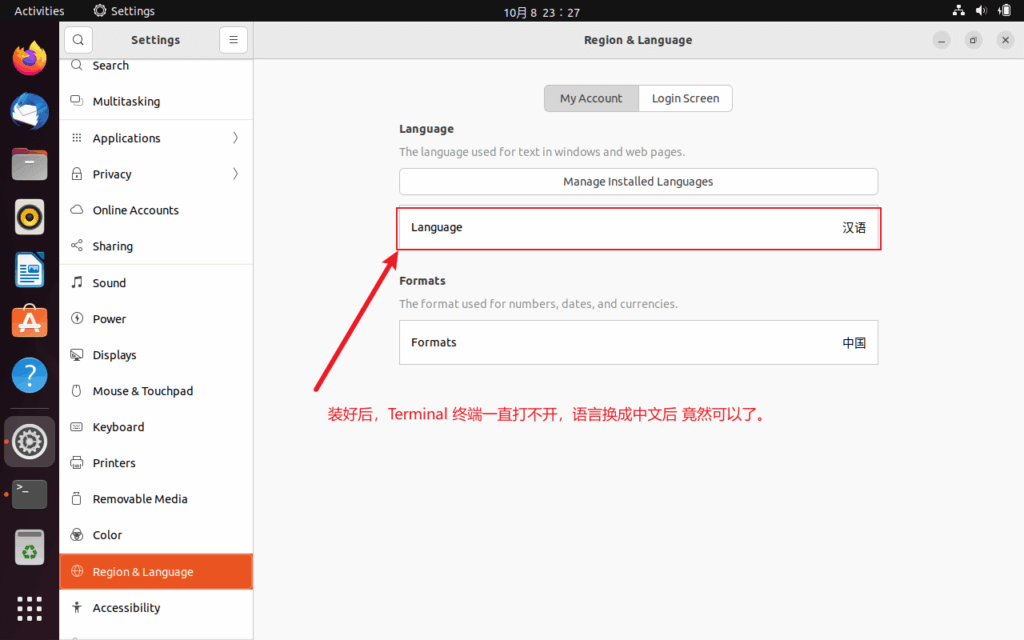Open the Terminal from the dock
The image size is (1024, 640).
(x=30, y=494)
